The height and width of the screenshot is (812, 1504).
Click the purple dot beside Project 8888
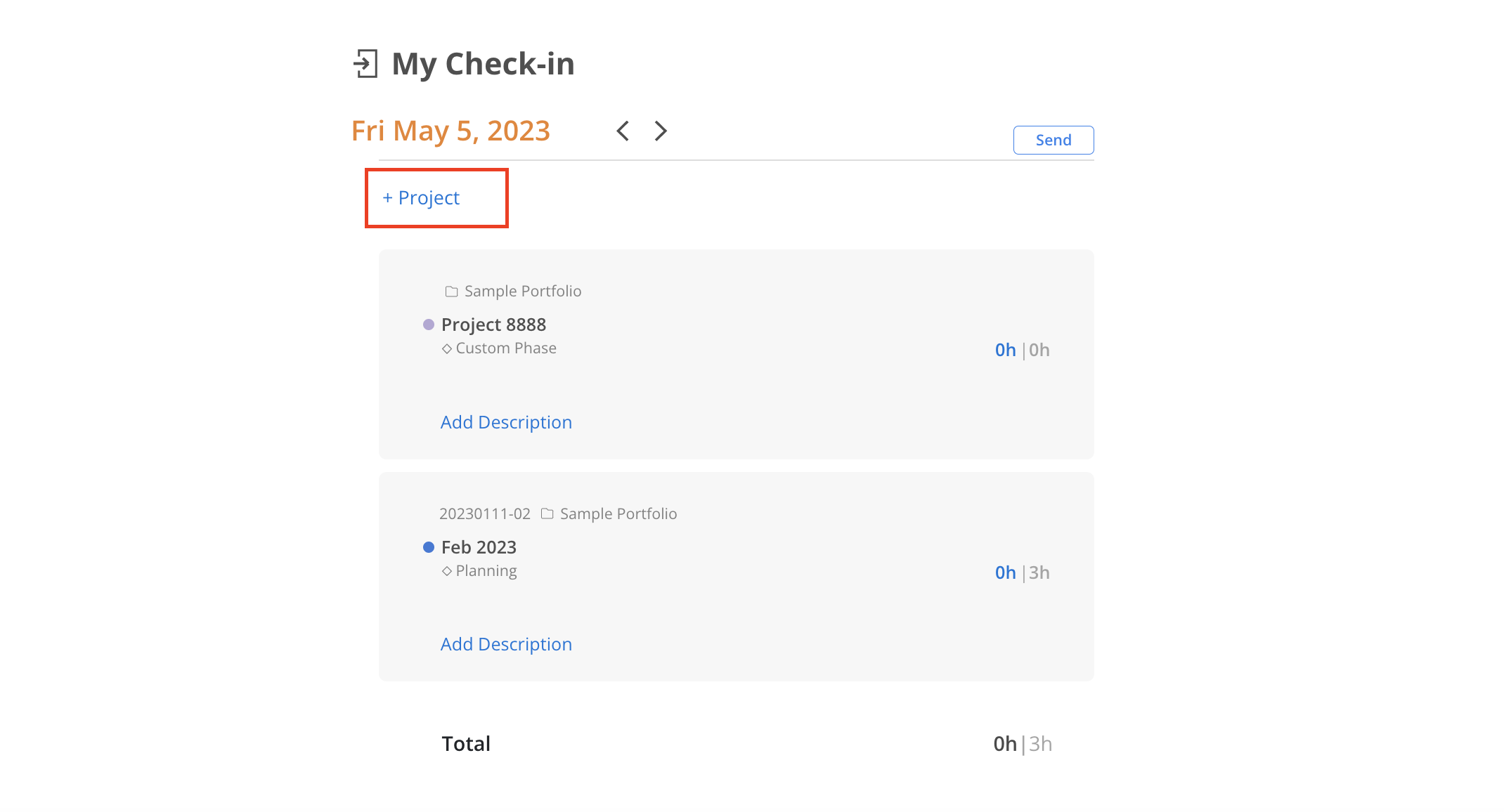click(x=429, y=325)
